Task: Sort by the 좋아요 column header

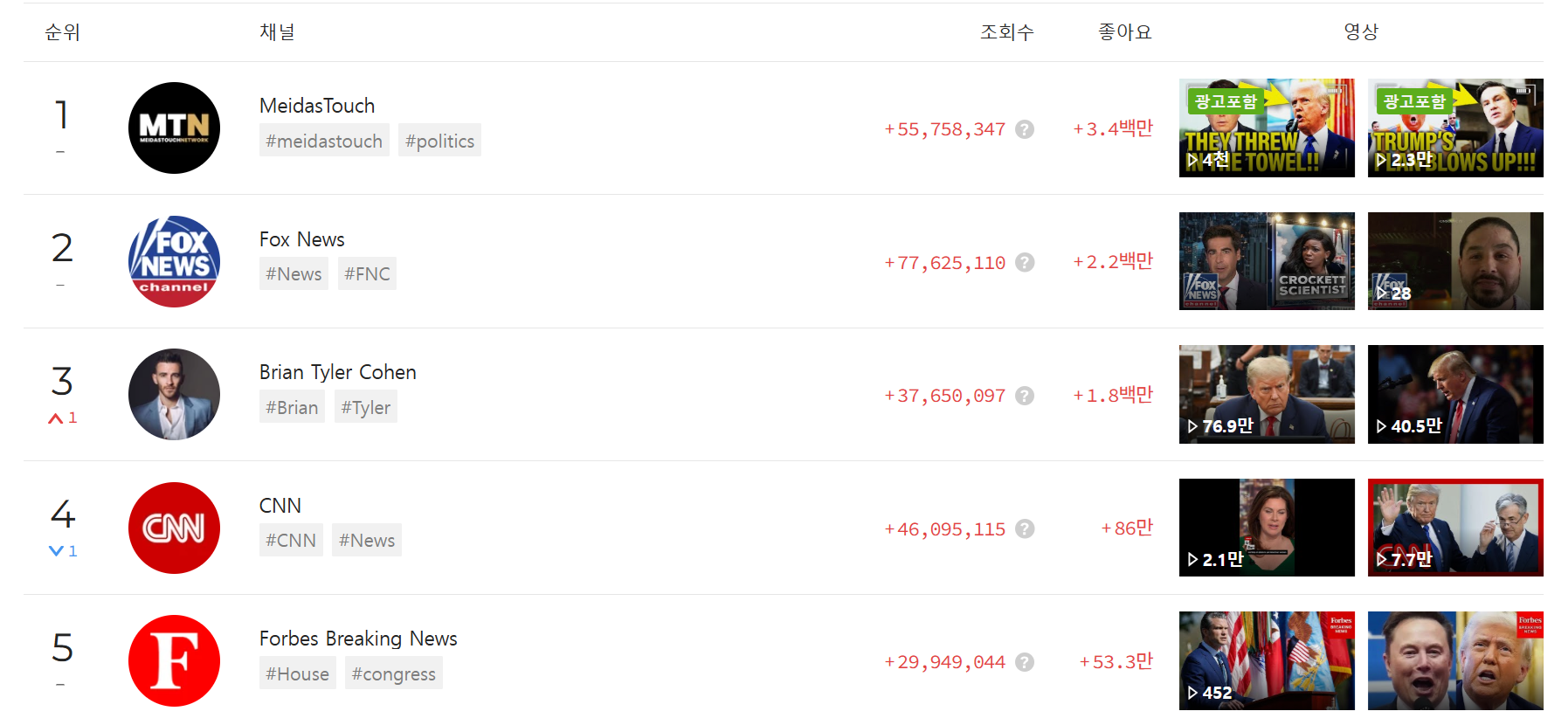Action: [1125, 32]
